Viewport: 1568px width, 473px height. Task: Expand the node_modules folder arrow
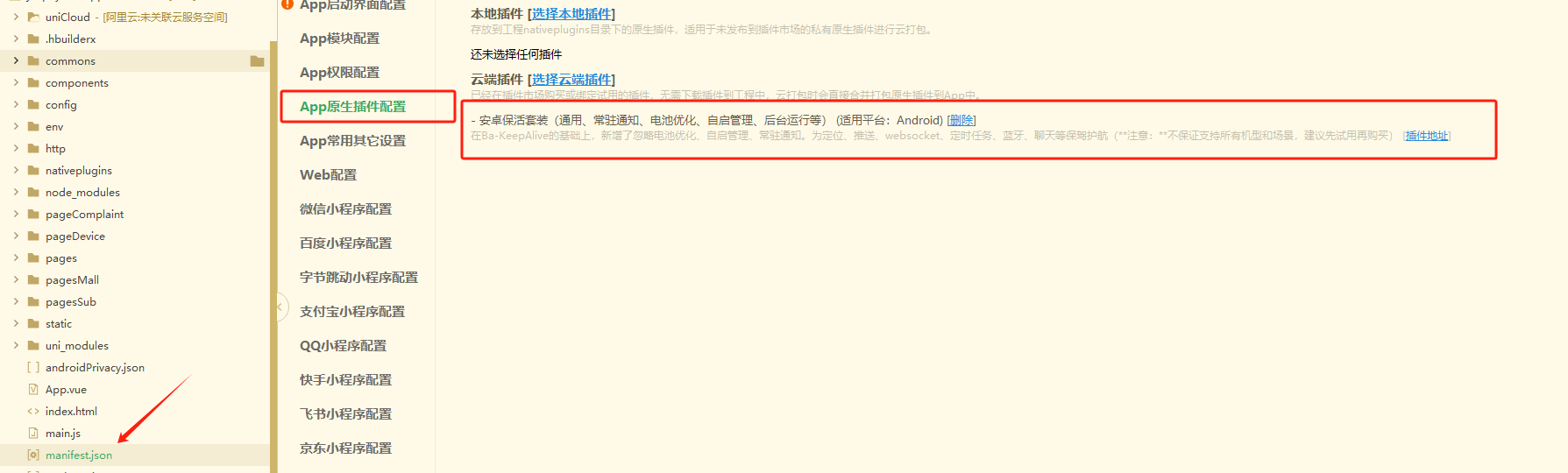tap(16, 192)
